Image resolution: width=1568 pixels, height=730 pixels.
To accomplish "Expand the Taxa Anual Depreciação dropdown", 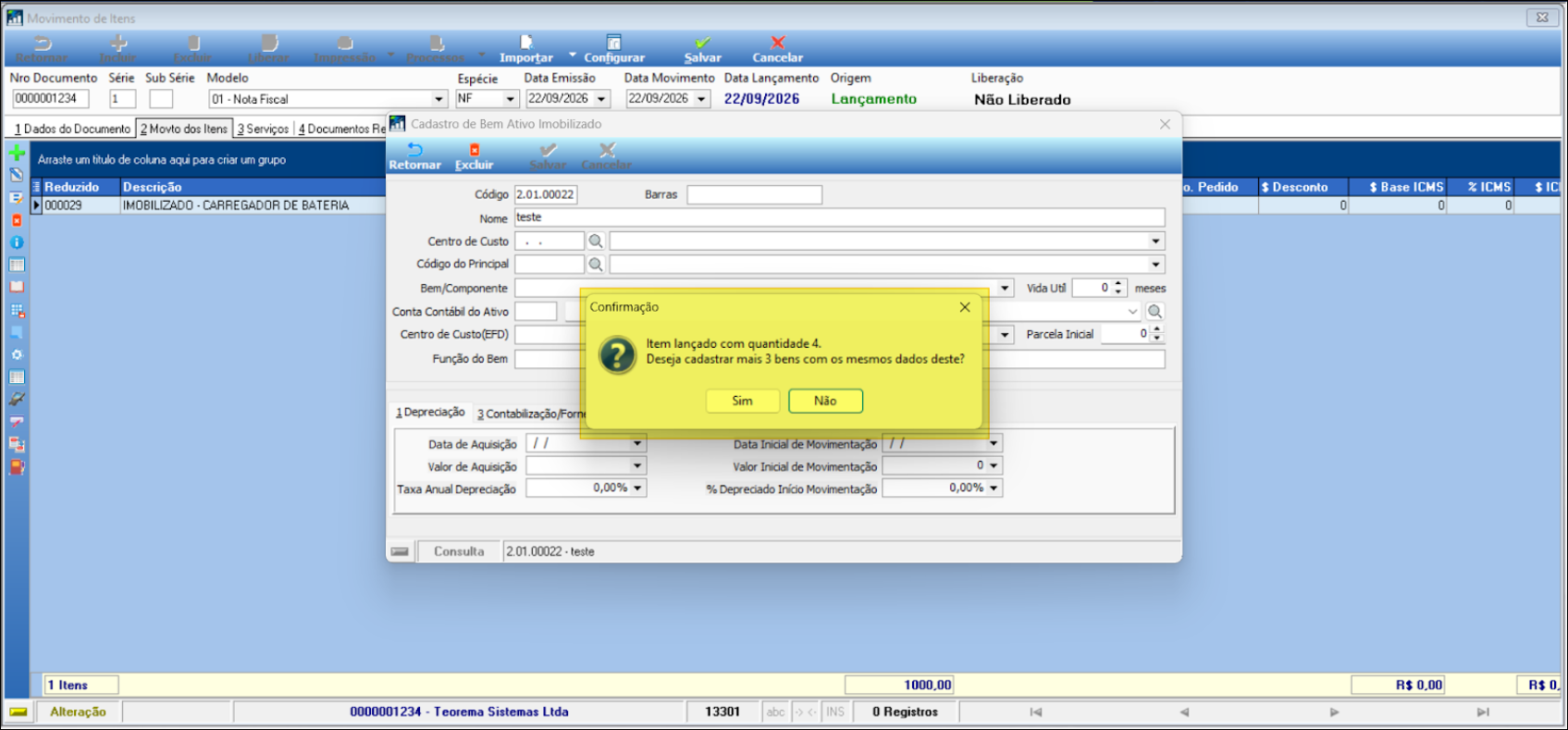I will click(637, 489).
